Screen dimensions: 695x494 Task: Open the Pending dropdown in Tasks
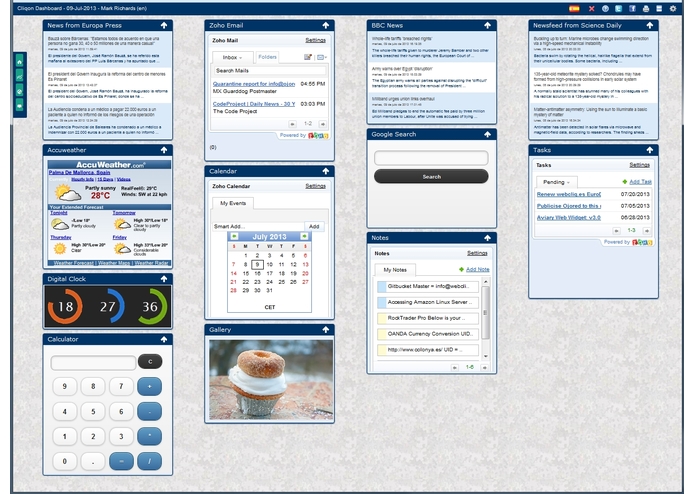[x=556, y=182]
